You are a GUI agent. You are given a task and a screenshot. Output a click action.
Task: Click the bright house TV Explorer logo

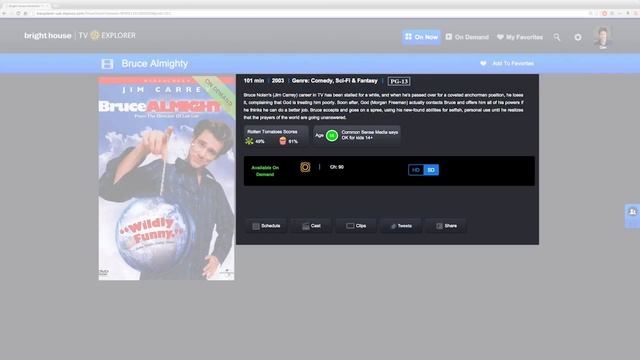[80, 36]
